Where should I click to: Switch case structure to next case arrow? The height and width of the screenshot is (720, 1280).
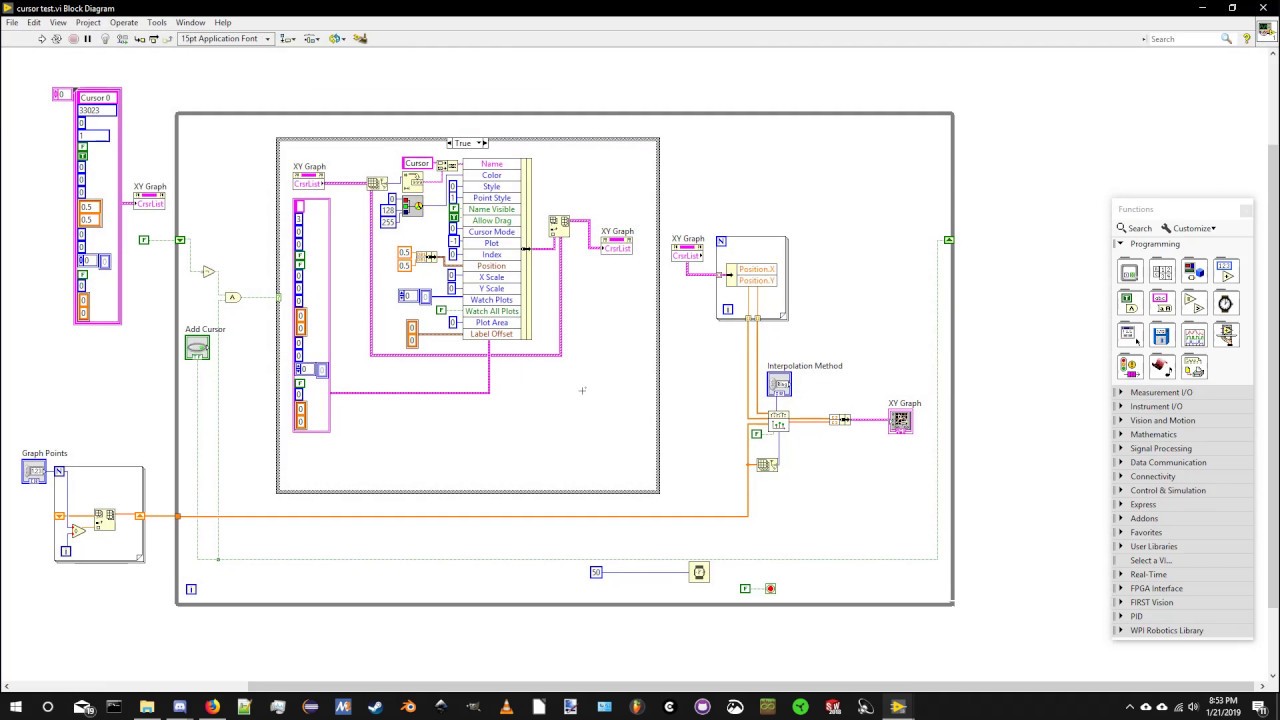[484, 143]
